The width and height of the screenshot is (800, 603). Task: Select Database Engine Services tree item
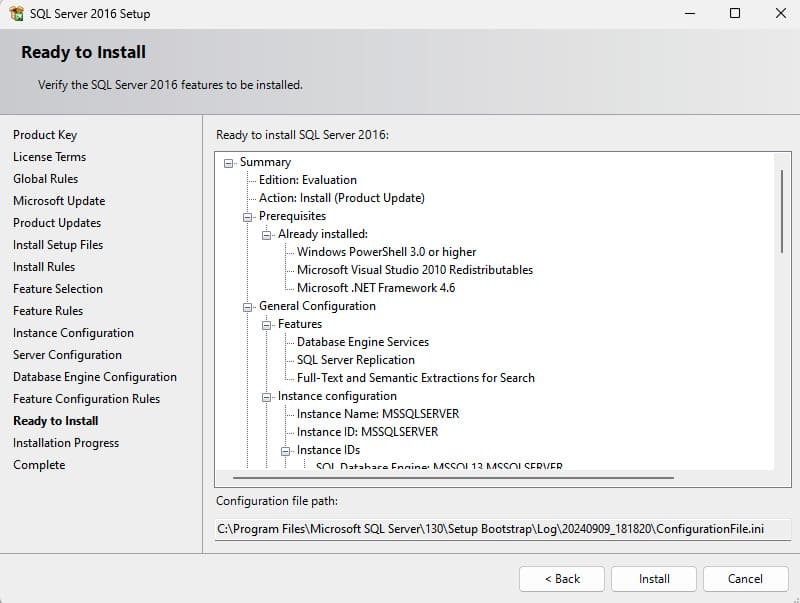click(362, 342)
